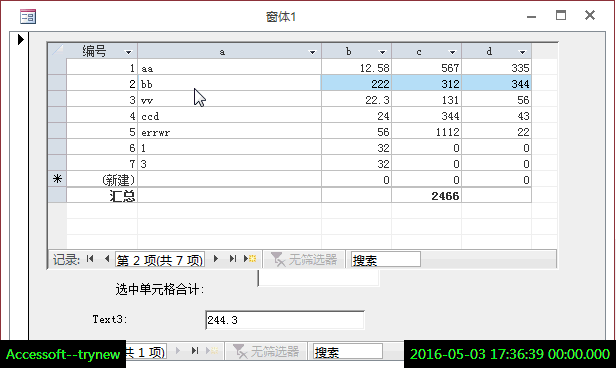Click the subform record search box
The image size is (616, 368).
click(x=385, y=260)
